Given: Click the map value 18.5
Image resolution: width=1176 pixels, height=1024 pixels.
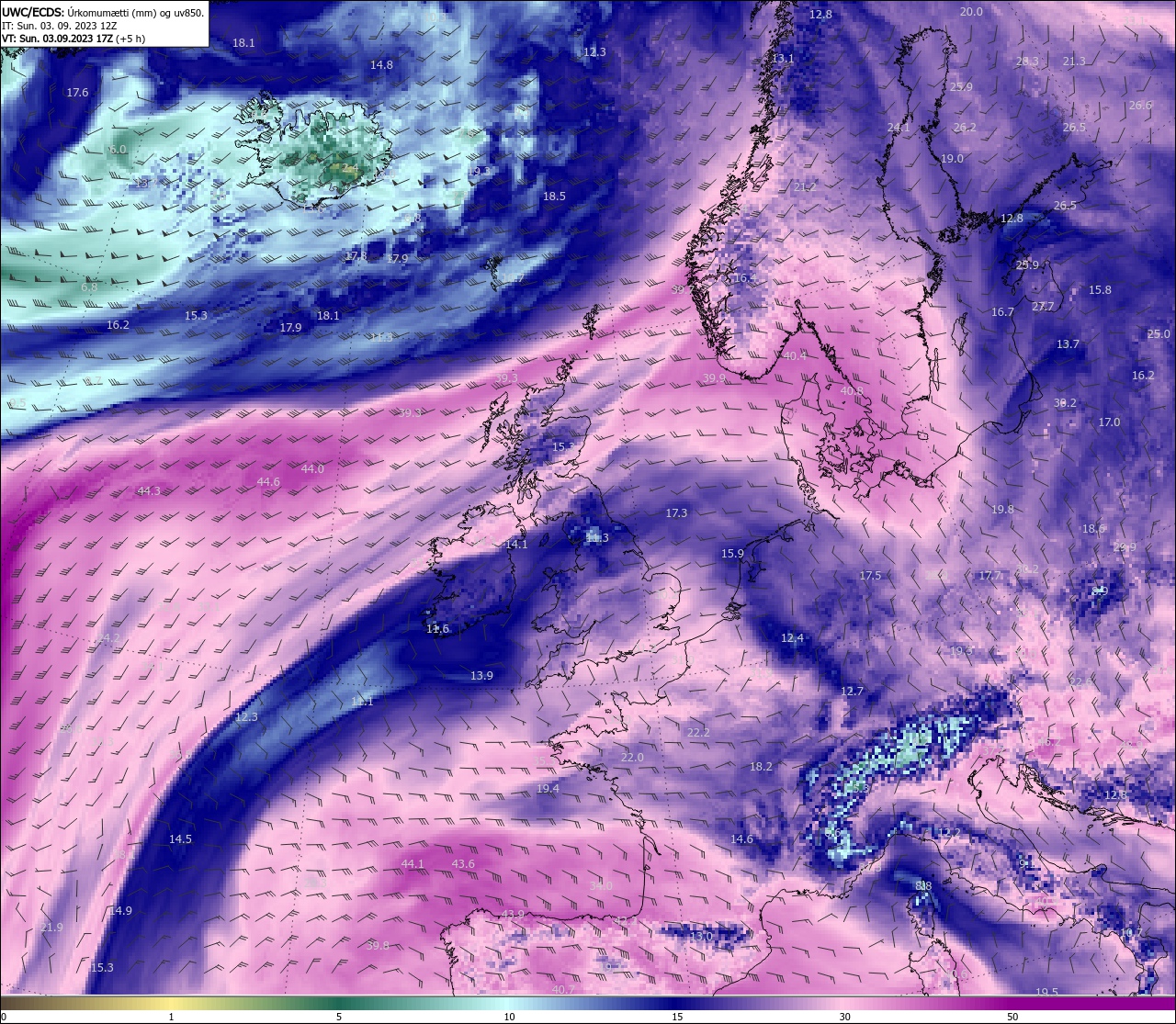Looking at the screenshot, I should (554, 197).
